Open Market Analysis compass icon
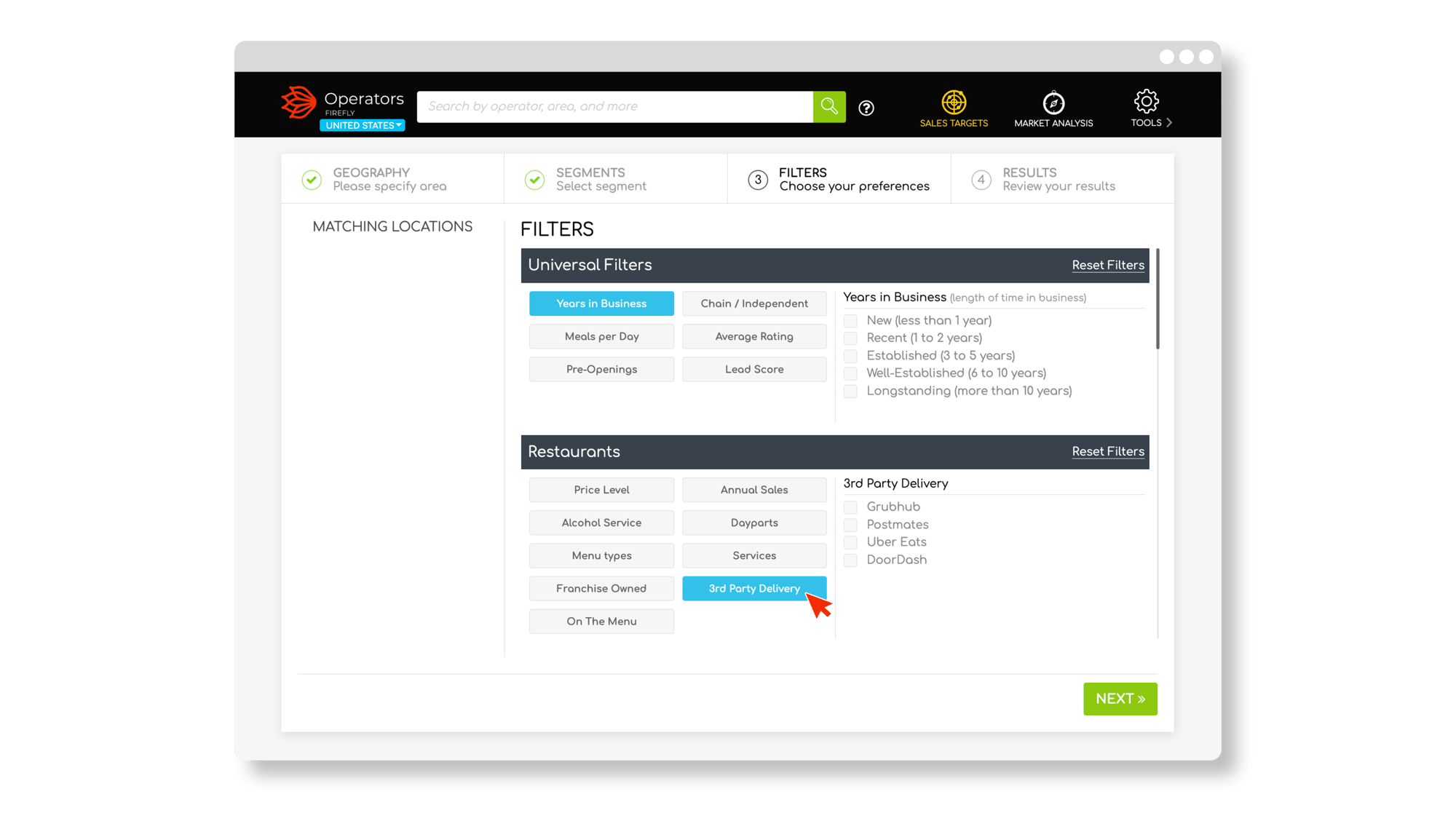The width and height of the screenshot is (1456, 818). [x=1053, y=103]
